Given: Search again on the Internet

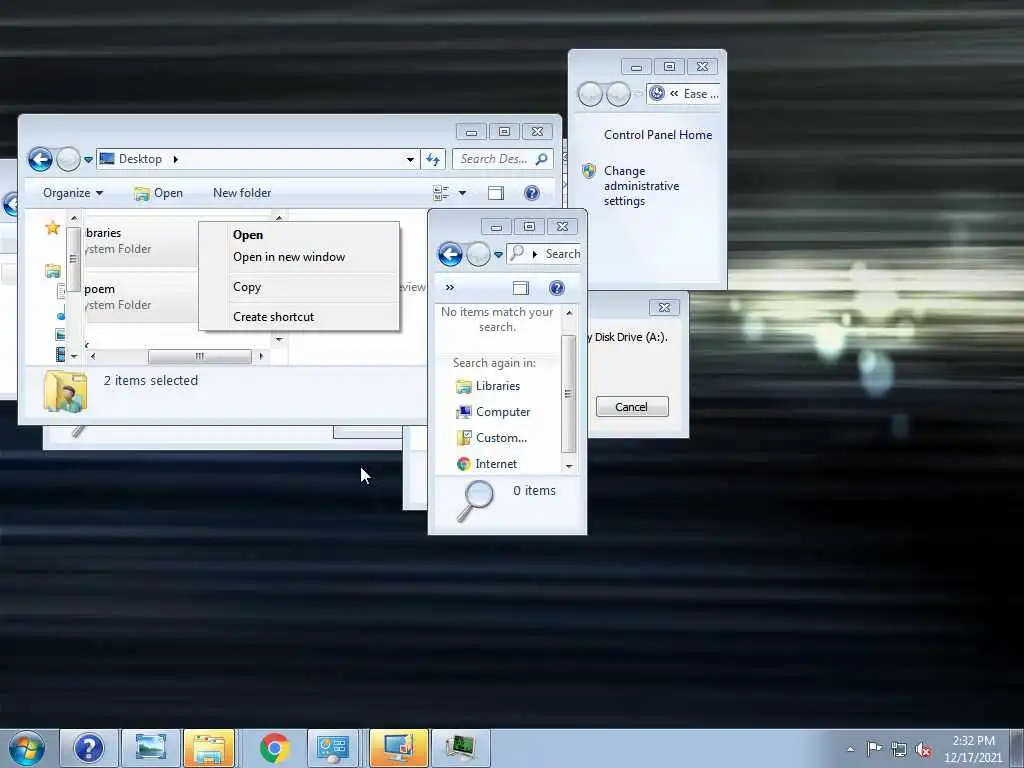Looking at the screenshot, I should [x=487, y=464].
